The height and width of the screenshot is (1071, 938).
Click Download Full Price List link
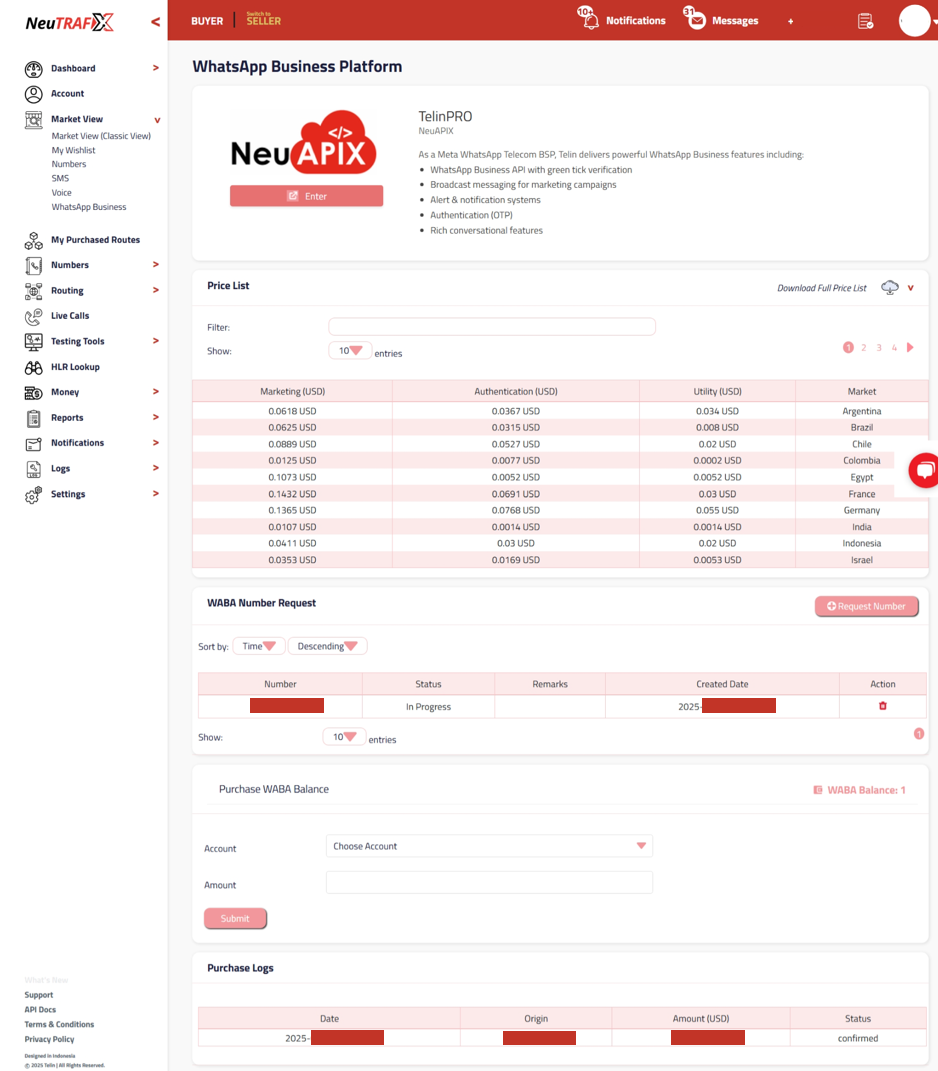821,288
